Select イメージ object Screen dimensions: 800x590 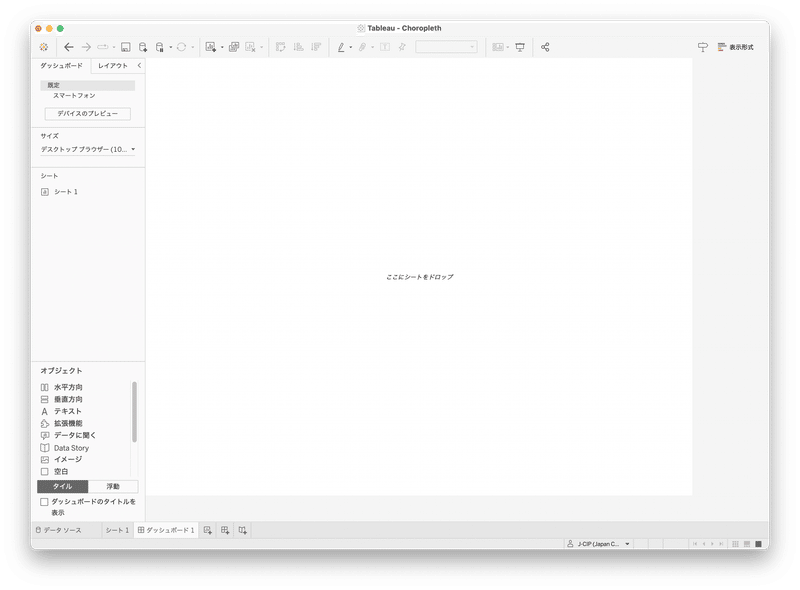(x=62, y=459)
